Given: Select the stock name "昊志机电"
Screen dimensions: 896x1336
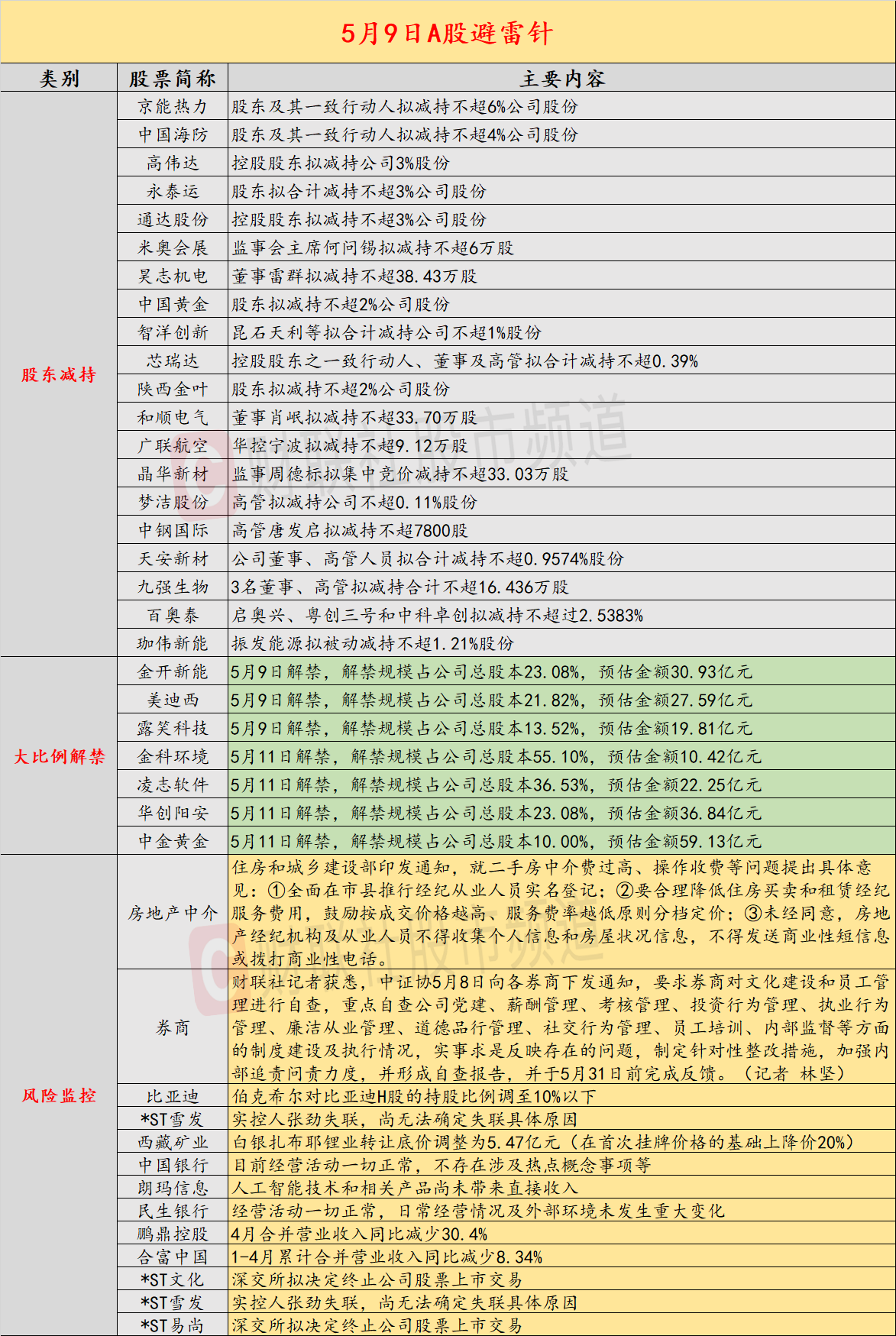Looking at the screenshot, I should [x=173, y=276].
